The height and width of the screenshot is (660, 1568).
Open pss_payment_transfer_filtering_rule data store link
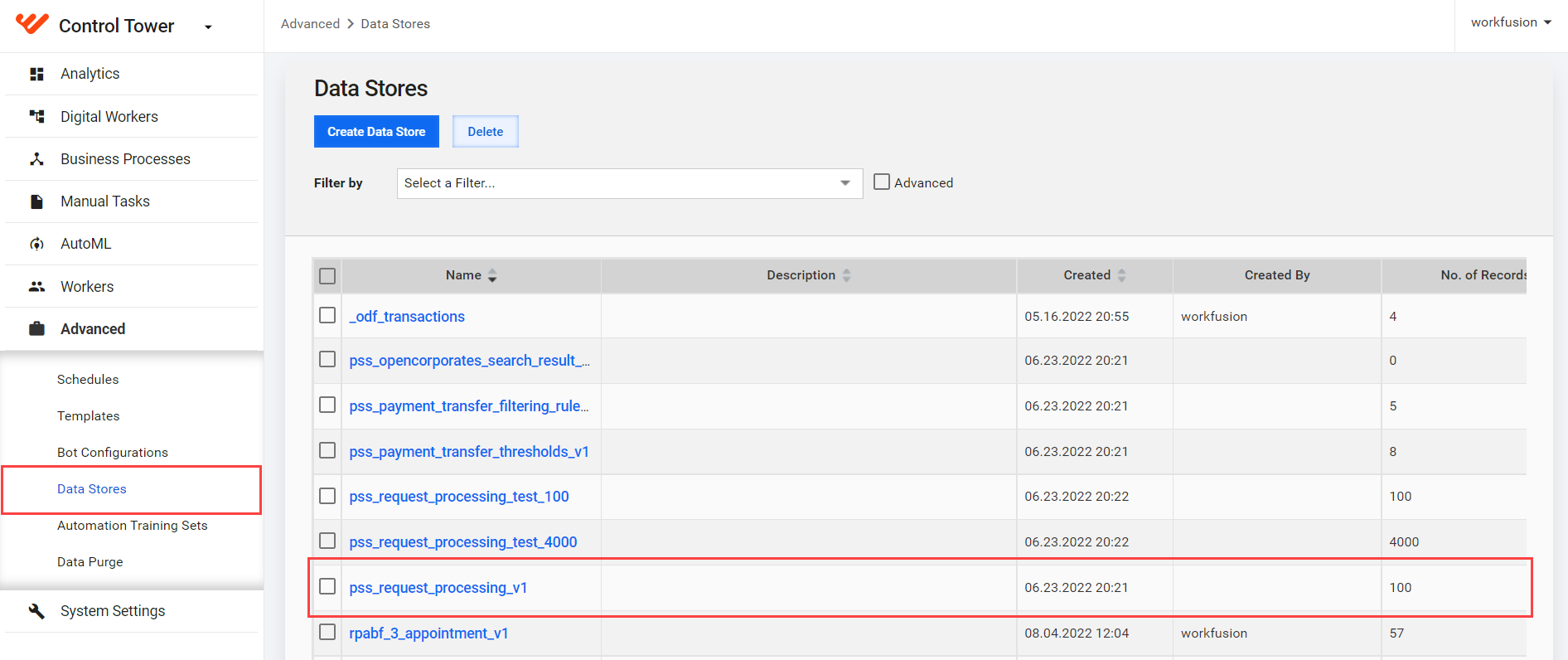(469, 406)
